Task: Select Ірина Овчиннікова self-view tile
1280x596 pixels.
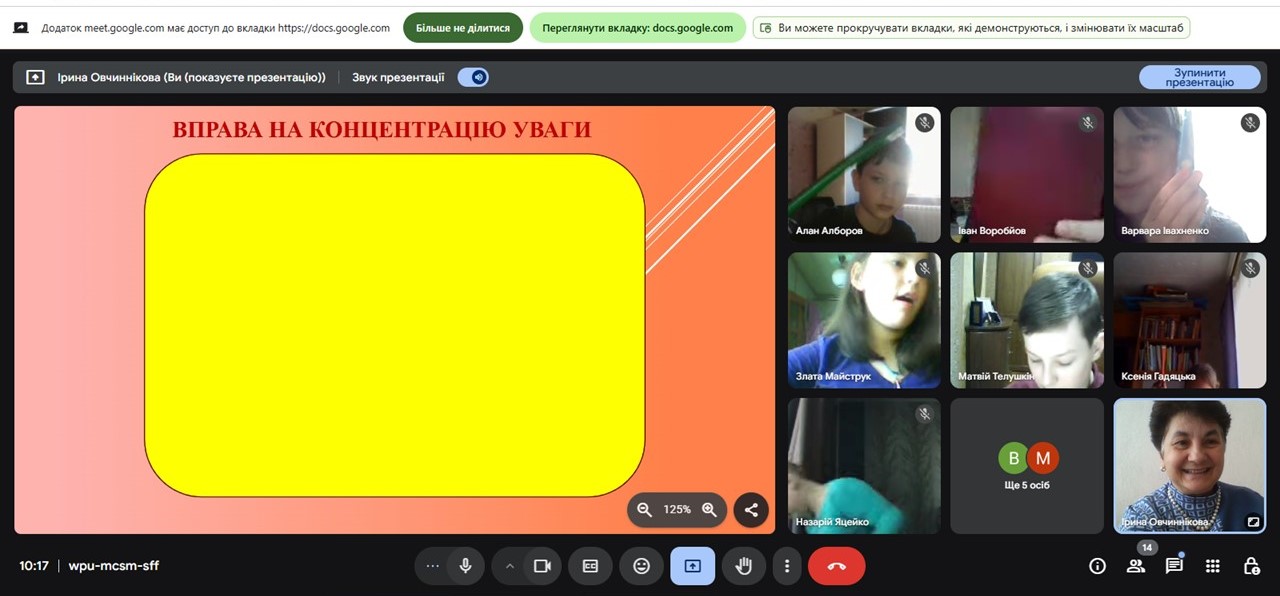Action: click(x=1190, y=466)
